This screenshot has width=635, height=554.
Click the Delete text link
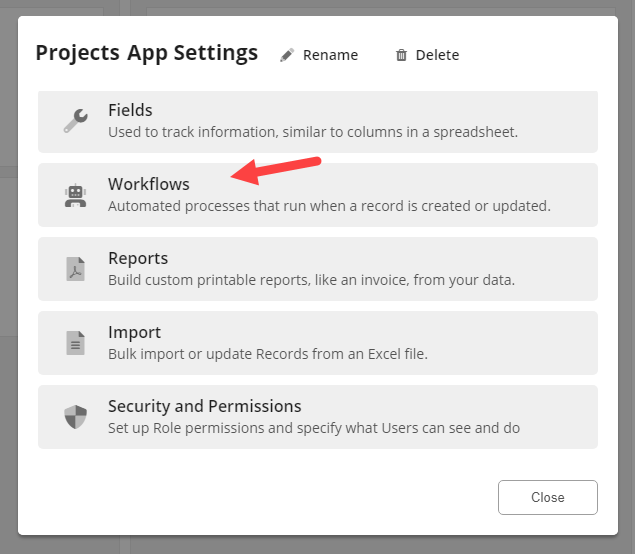coord(437,55)
